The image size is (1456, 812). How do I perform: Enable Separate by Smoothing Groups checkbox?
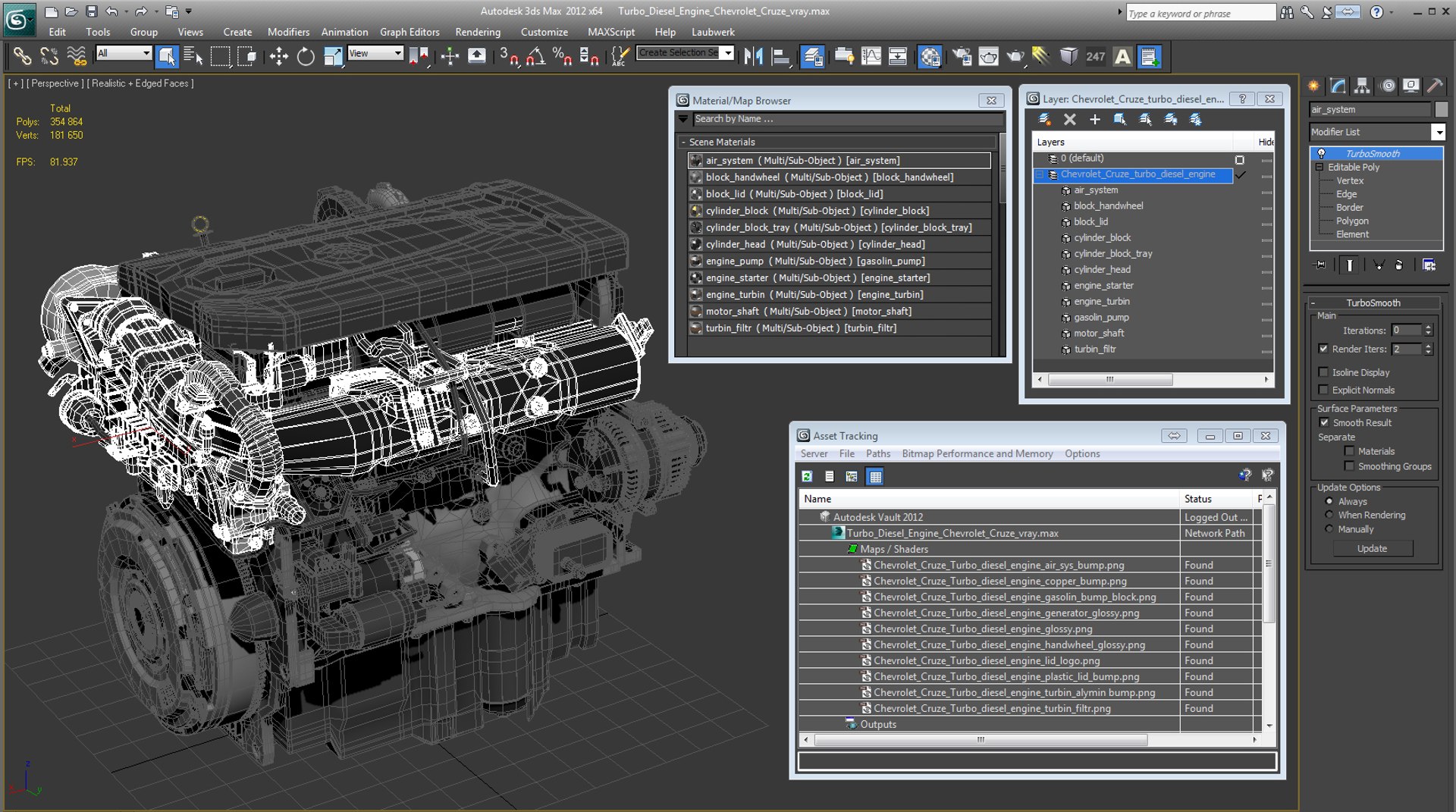click(1349, 466)
